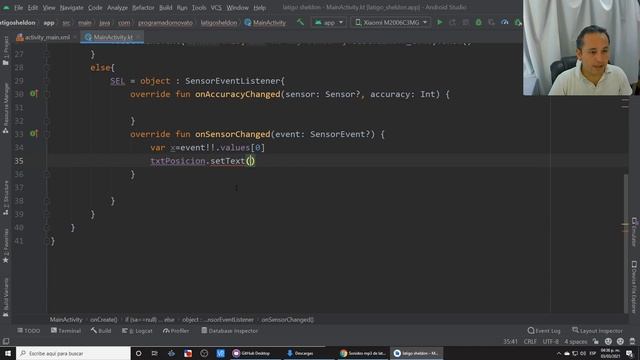Click the onAccuracyChanged function name

pyautogui.click(x=238, y=94)
